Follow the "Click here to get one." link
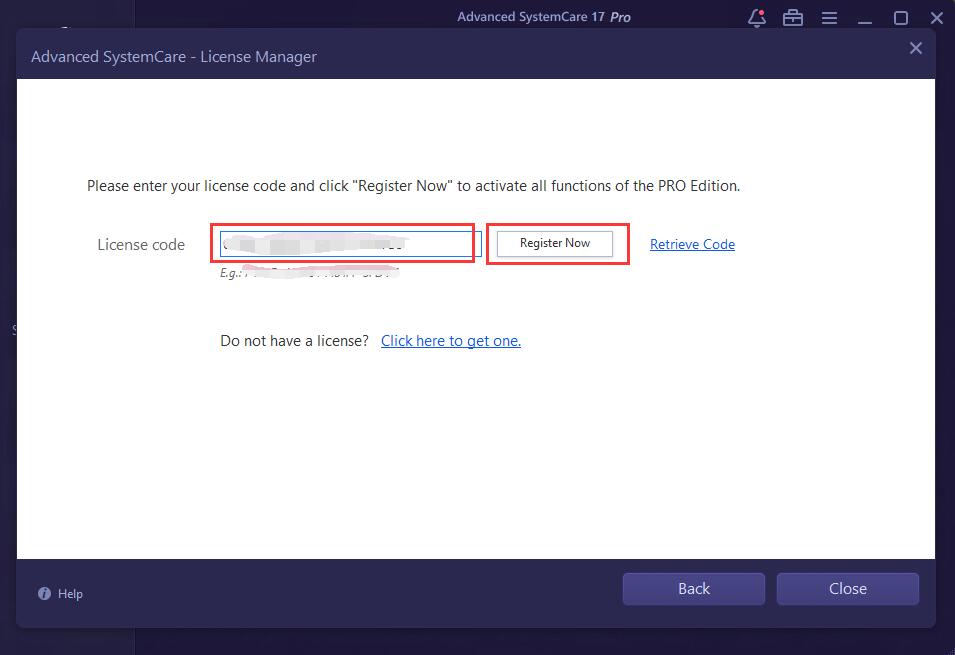This screenshot has height=655, width=955. point(451,341)
